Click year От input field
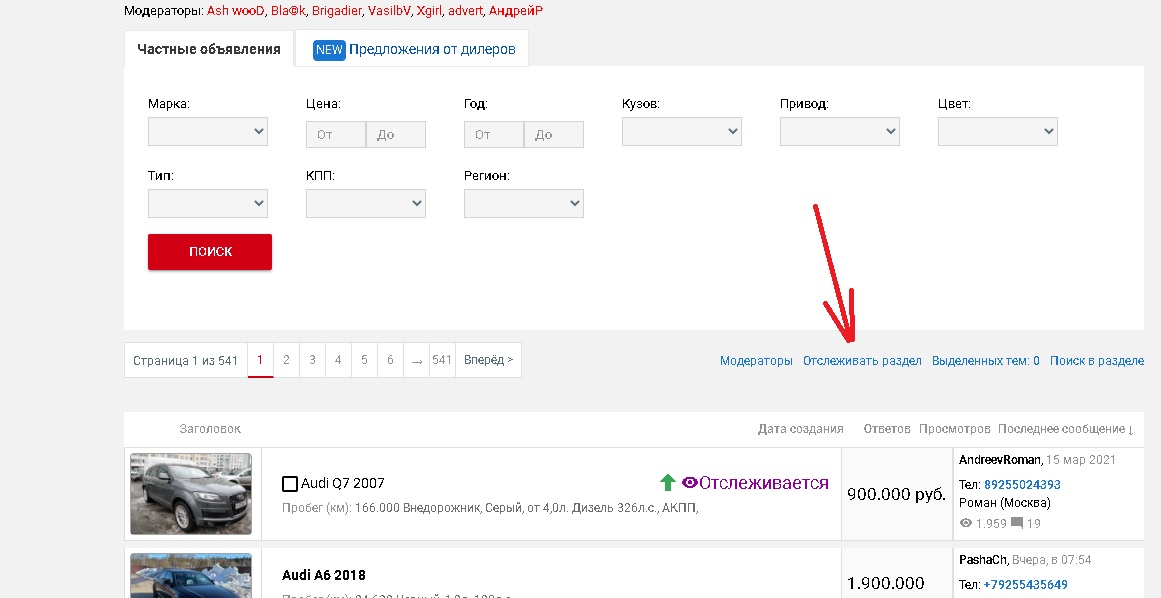The image size is (1161, 598). pyautogui.click(x=494, y=135)
